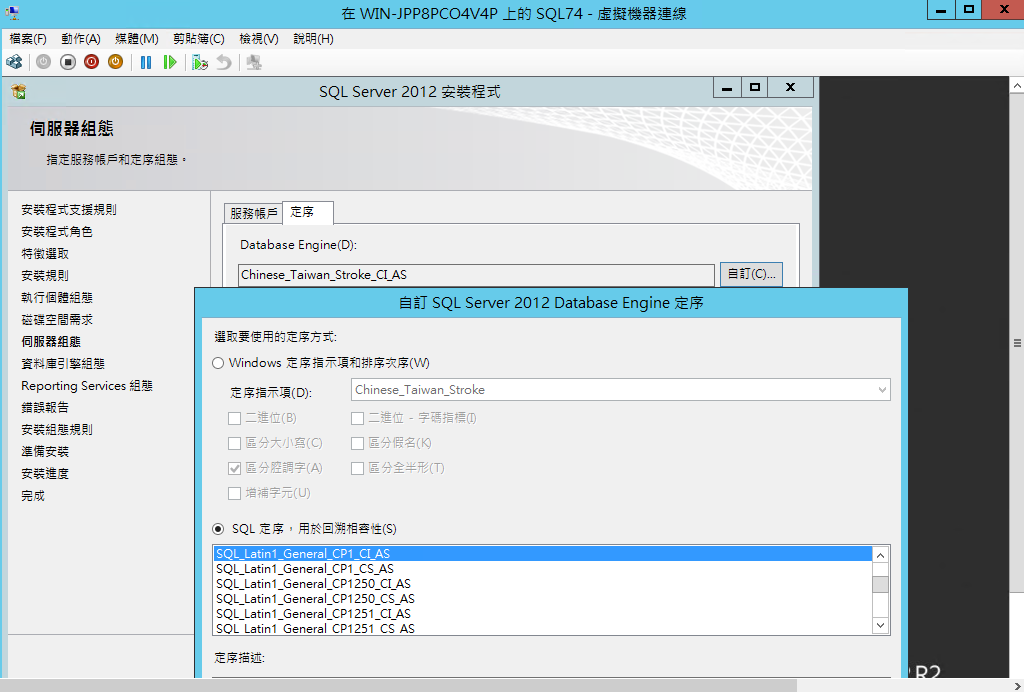Click 特徵選取 in the setup steps
This screenshot has width=1024, height=692.
[x=45, y=254]
